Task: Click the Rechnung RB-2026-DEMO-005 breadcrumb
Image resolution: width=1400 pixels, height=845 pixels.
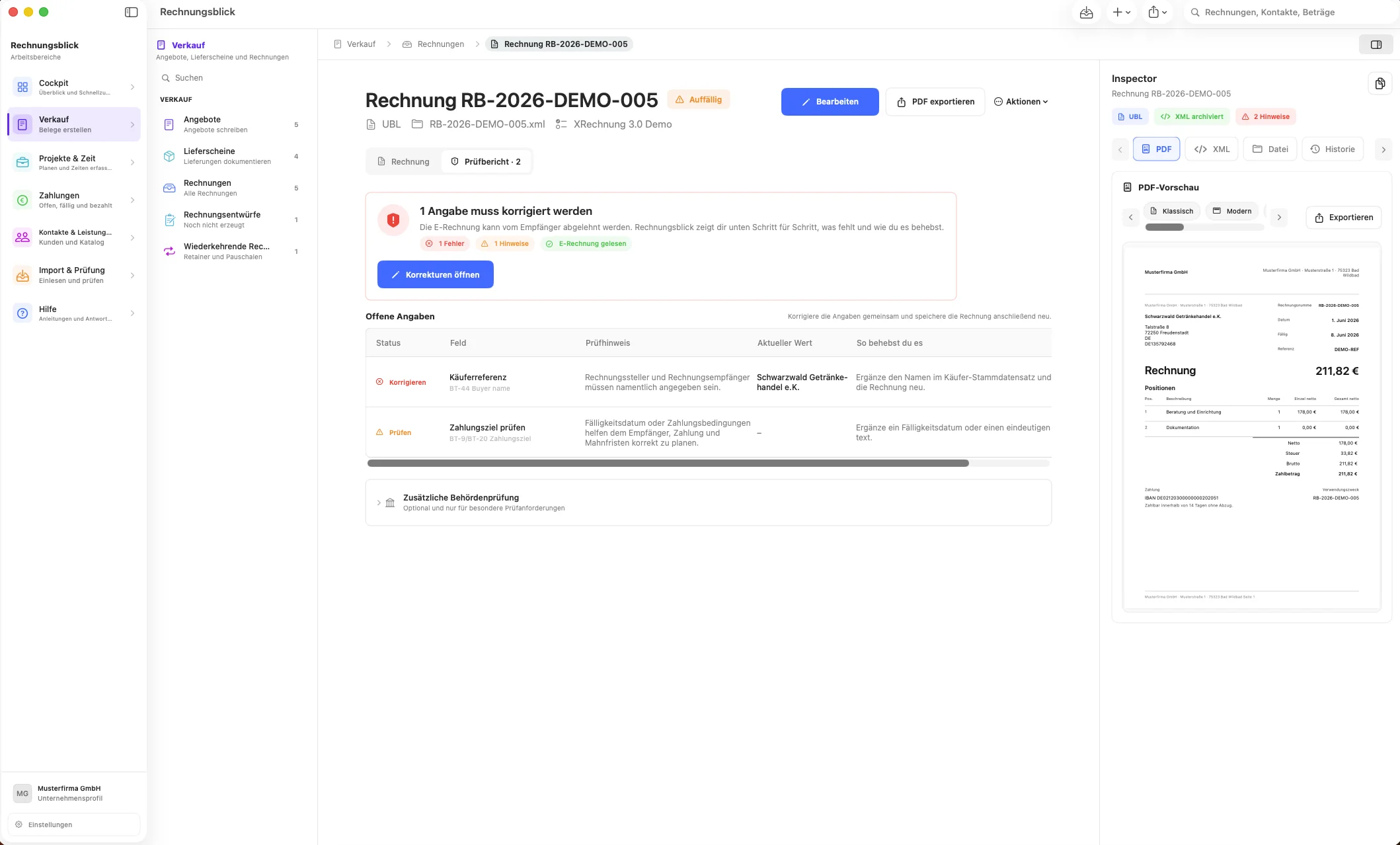Action: 559,44
